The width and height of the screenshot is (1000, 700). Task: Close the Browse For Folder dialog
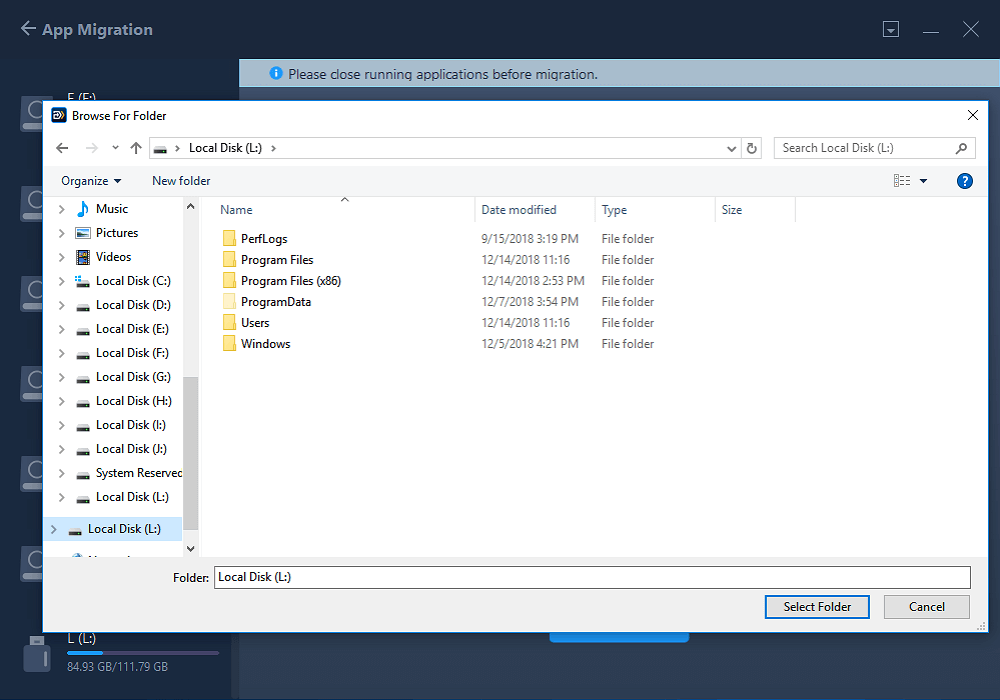click(972, 115)
